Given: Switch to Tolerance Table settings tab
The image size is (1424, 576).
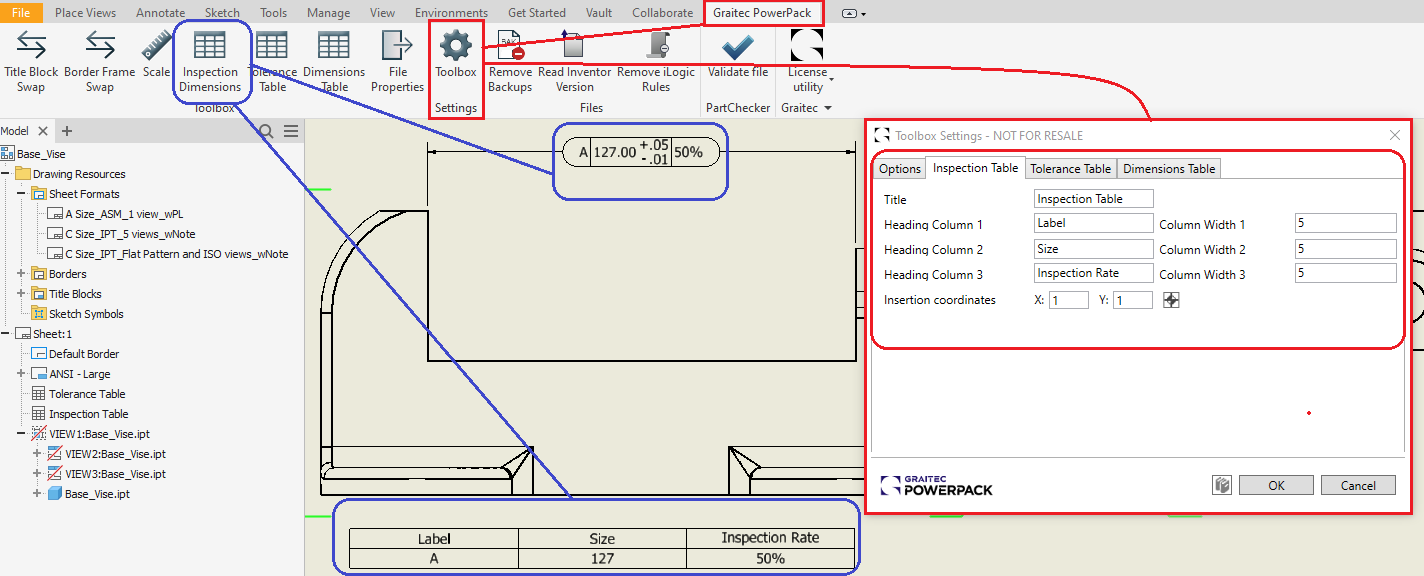Looking at the screenshot, I should [1070, 169].
